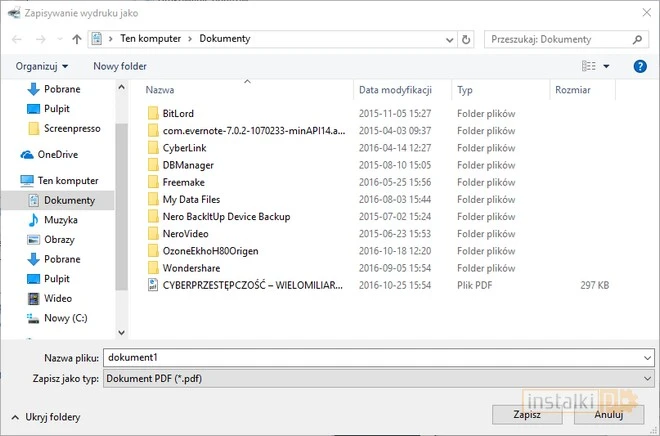Open the Nowy (C:) drive
660x436 pixels.
[x=62, y=318]
